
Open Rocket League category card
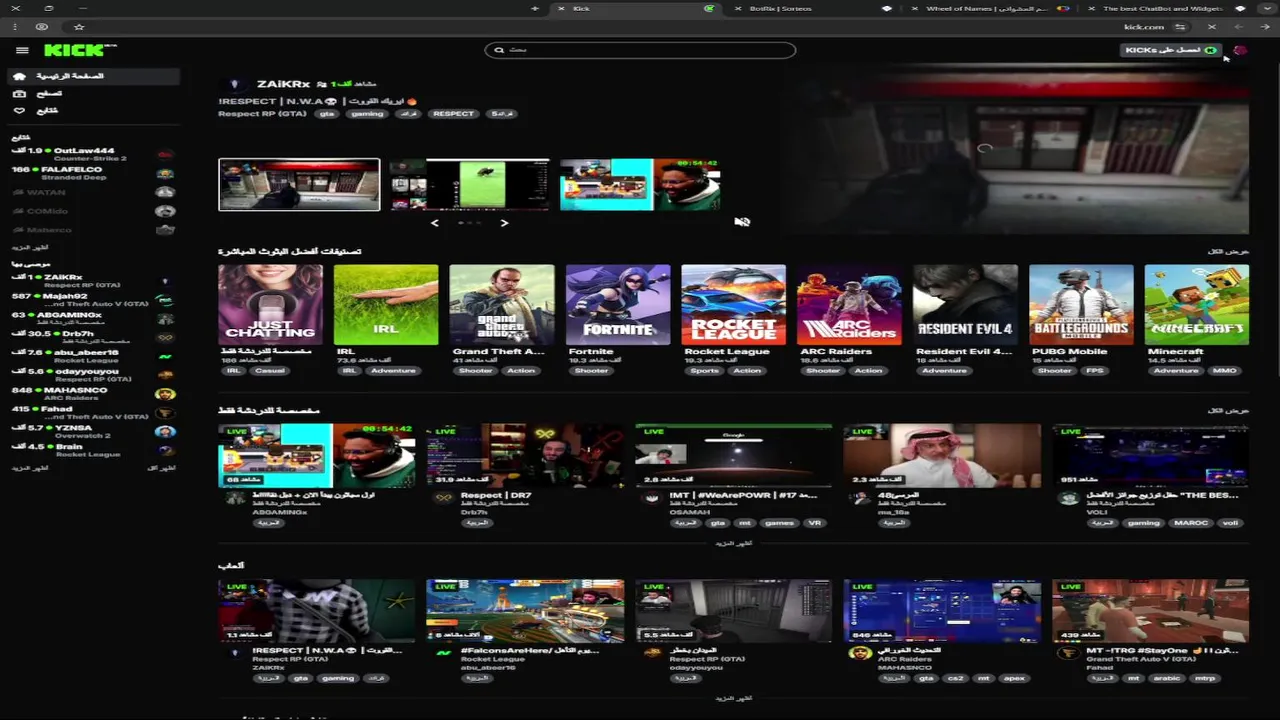[x=734, y=305]
